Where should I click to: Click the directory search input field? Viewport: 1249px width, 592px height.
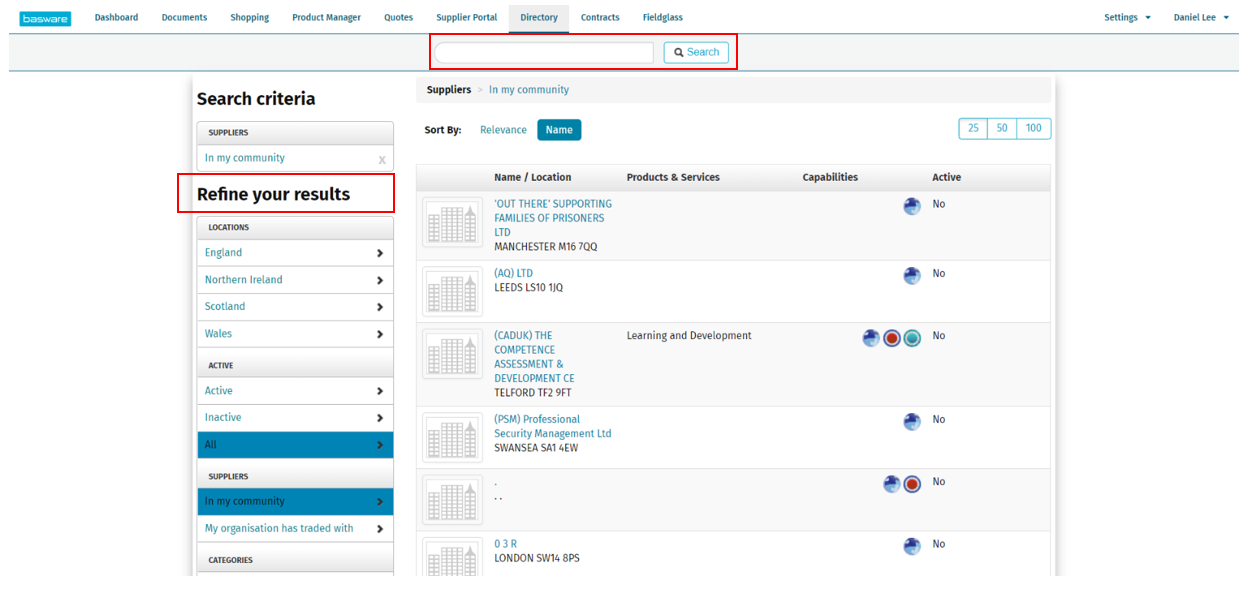point(543,52)
